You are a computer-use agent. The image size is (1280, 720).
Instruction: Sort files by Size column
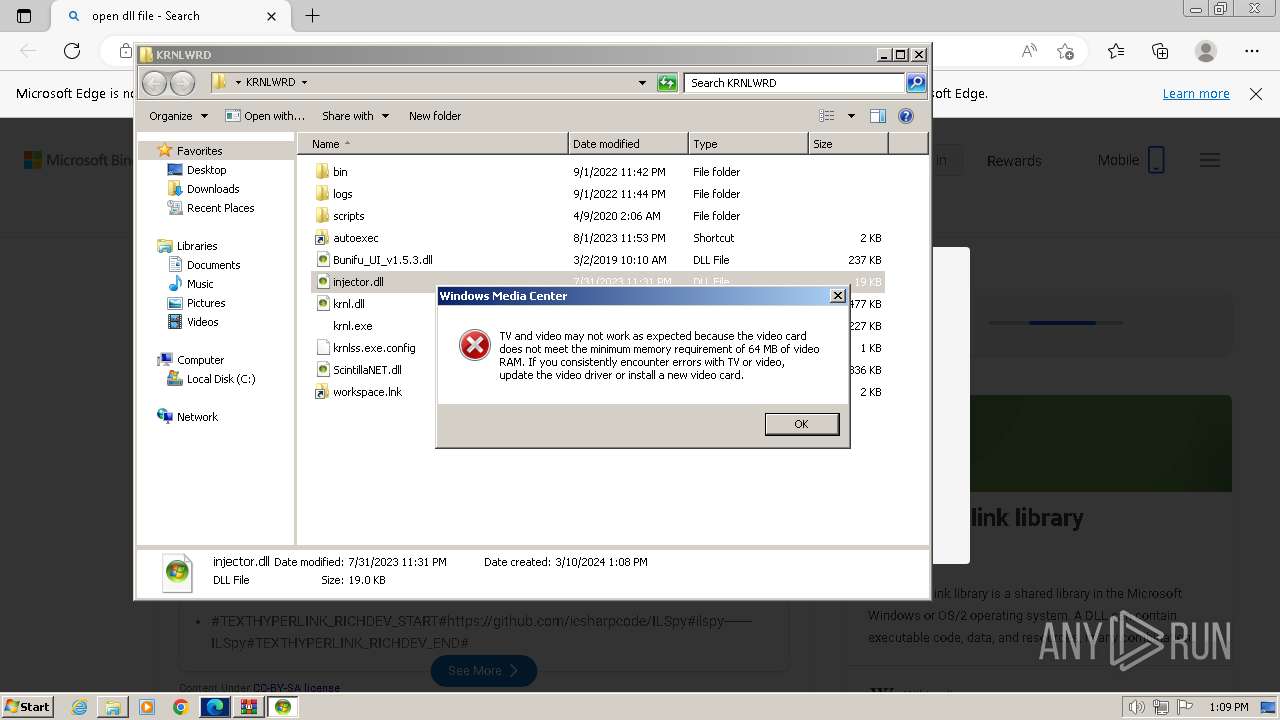tap(848, 144)
